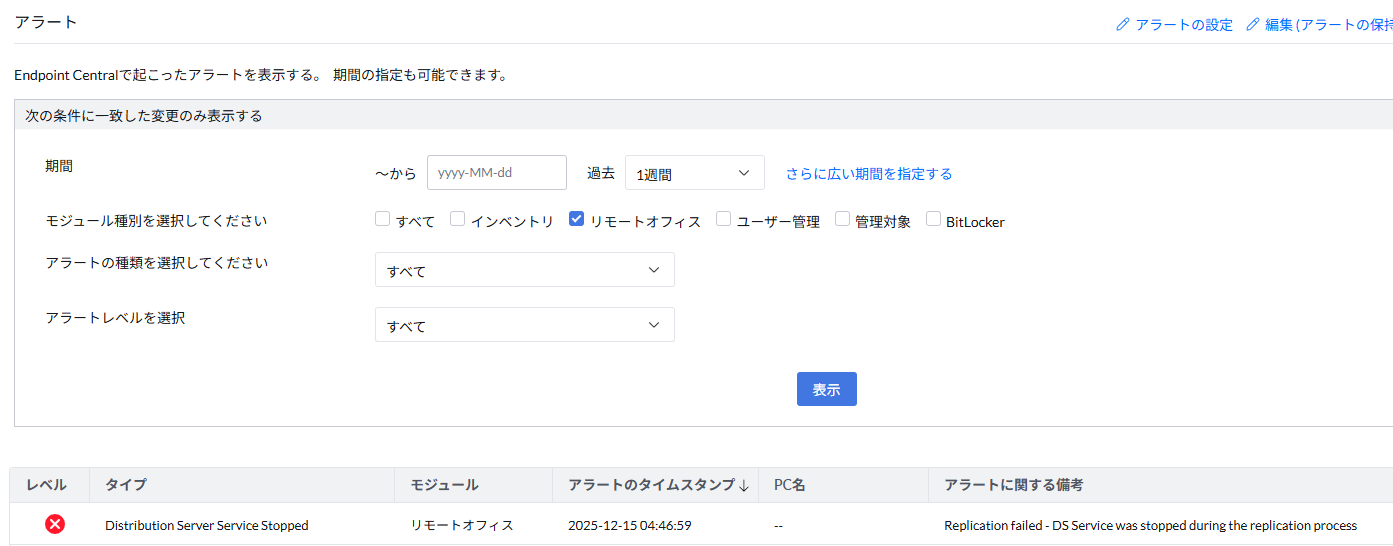
Task: Open the アラートレベル selection dropdown
Action: [524, 325]
